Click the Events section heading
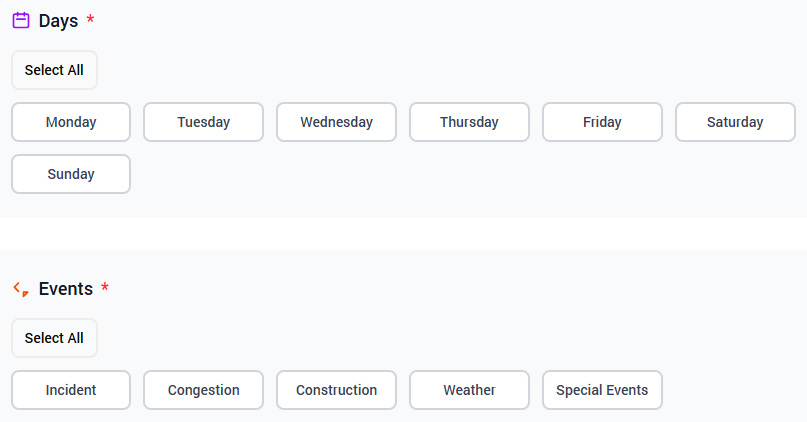Screen dimensions: 807x422 [x=66, y=289]
